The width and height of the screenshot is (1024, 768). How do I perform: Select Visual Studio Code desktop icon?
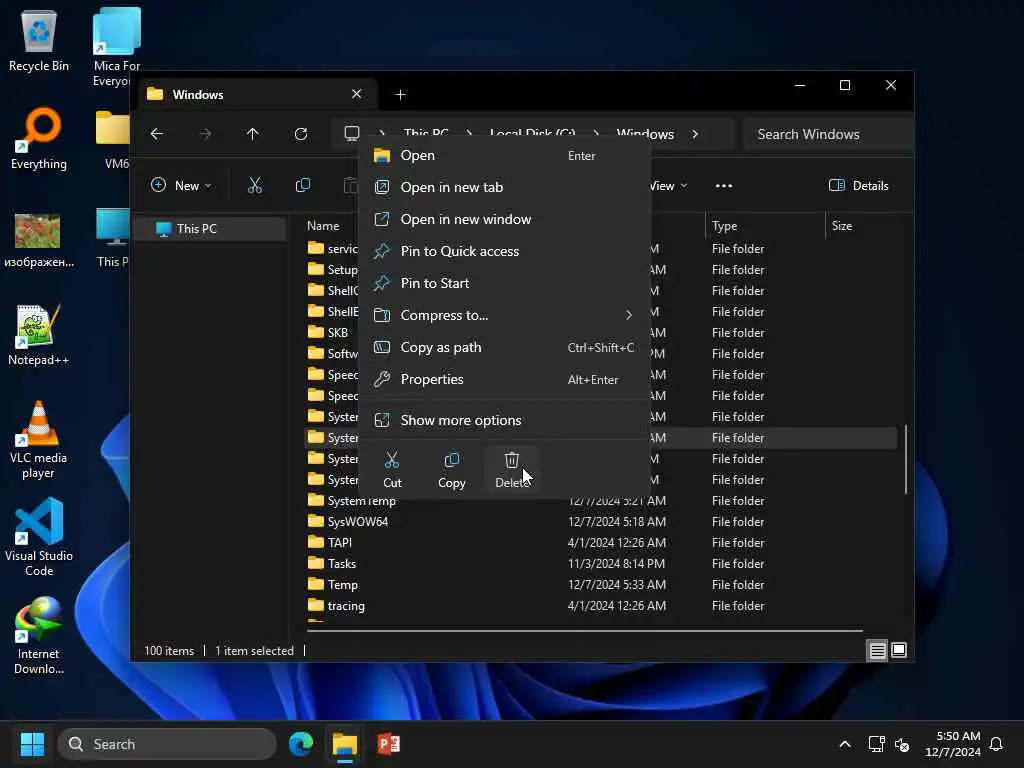(39, 537)
